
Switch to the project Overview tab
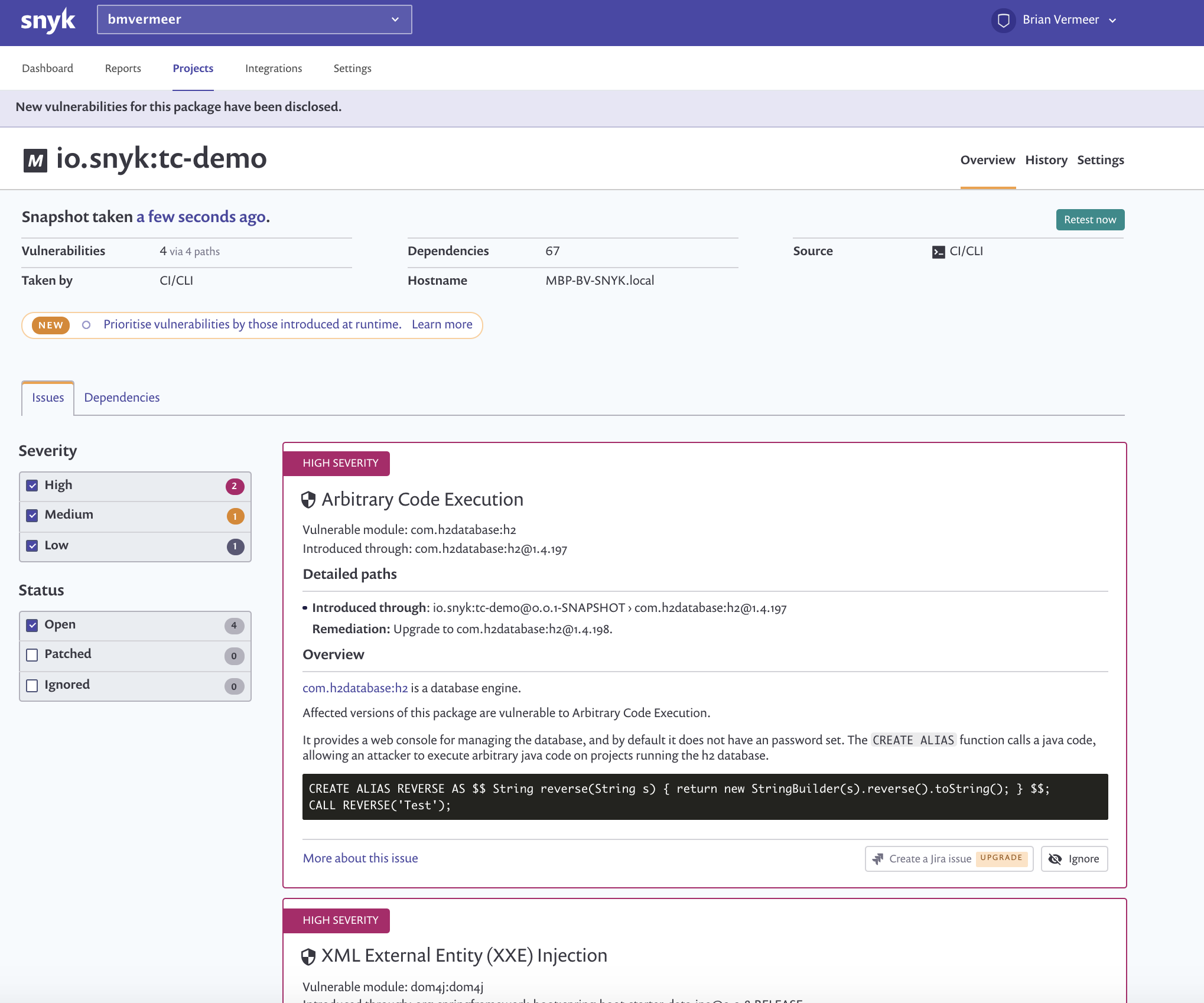pos(987,160)
